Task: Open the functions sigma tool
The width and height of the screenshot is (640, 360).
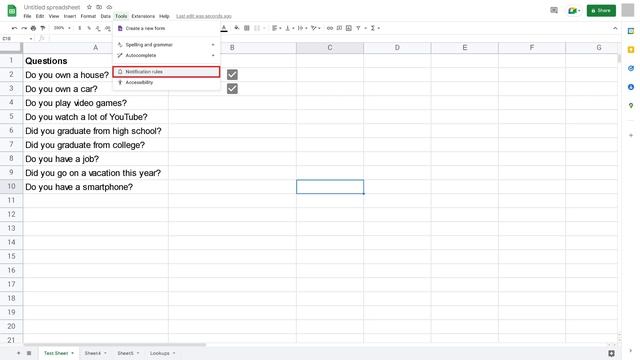Action: pyautogui.click(x=373, y=28)
